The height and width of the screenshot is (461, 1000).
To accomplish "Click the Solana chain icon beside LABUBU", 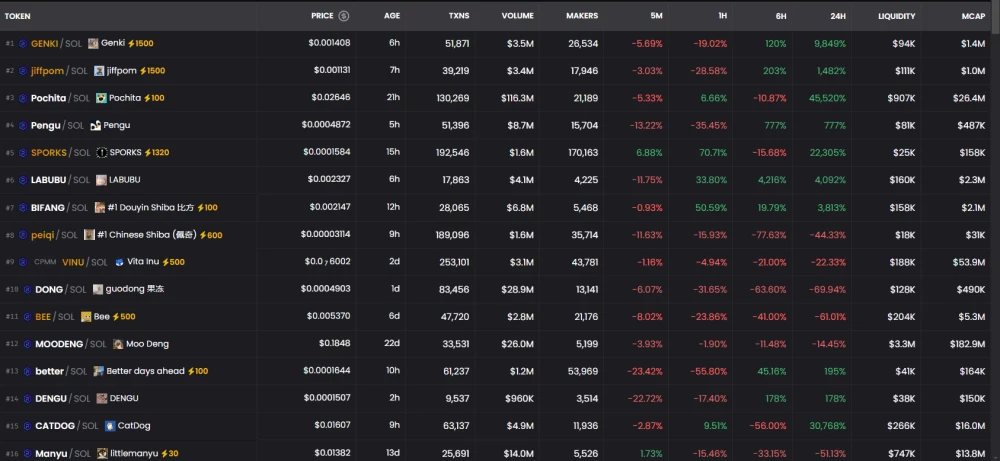I will coord(22,180).
